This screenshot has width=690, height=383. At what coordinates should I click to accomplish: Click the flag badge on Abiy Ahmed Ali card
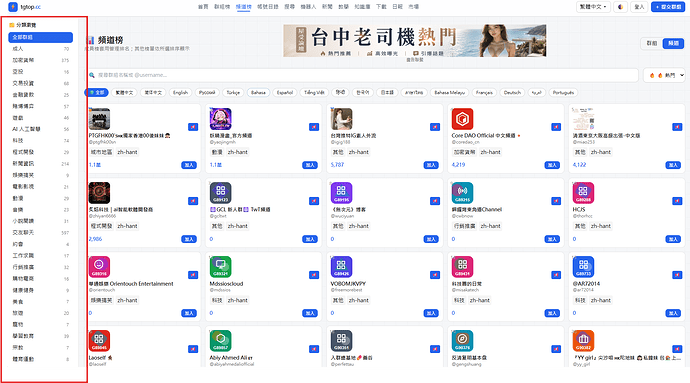314,349
